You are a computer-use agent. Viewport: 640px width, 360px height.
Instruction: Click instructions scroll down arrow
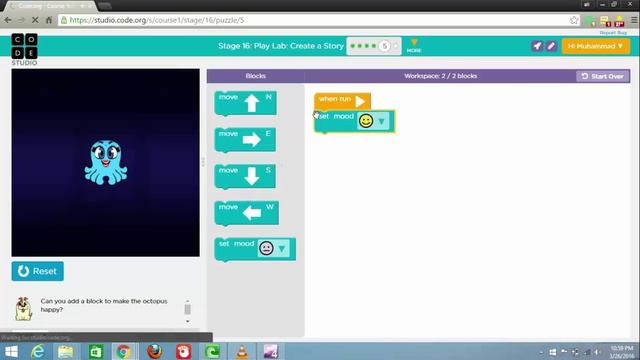[187, 322]
